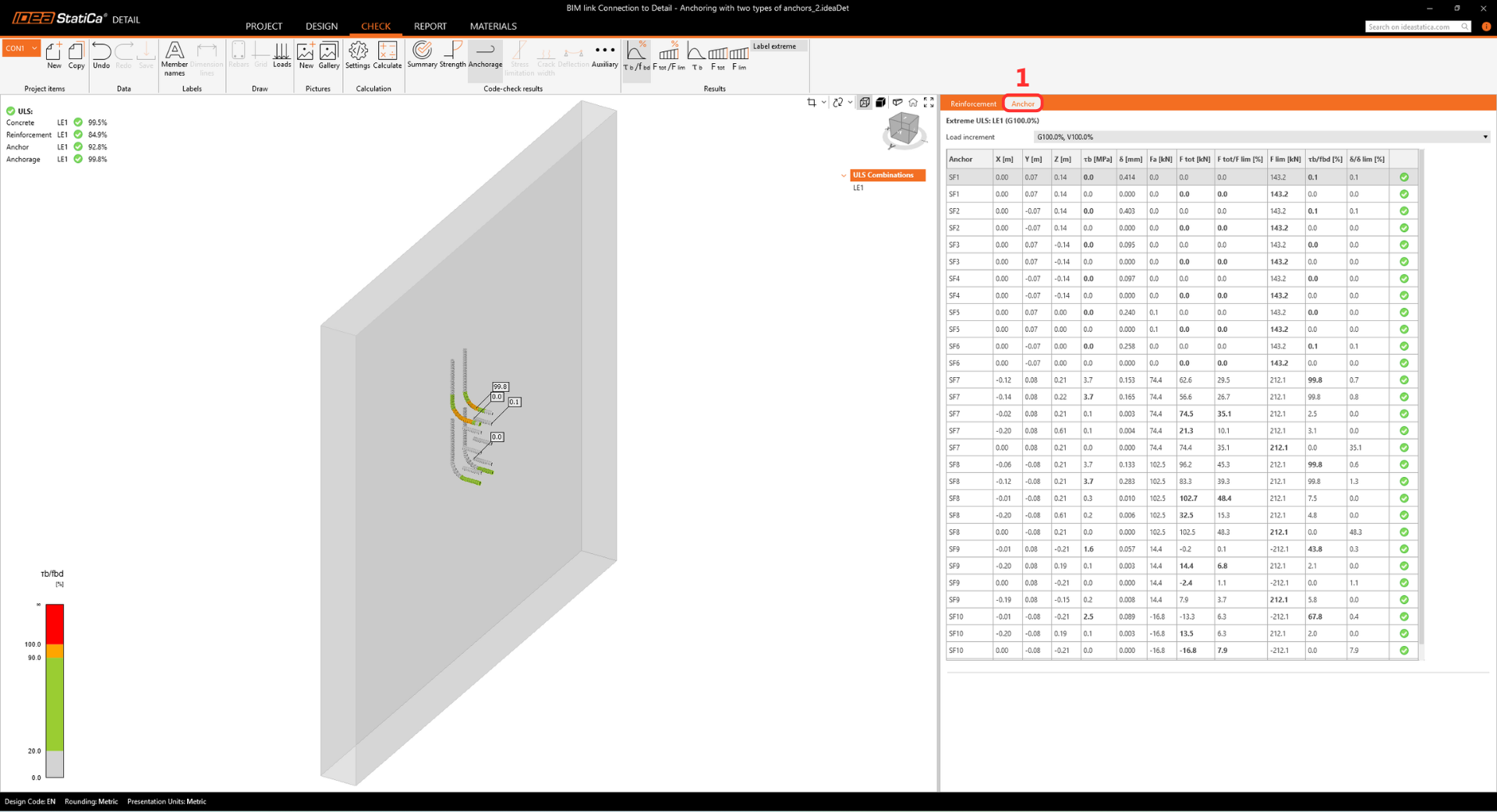This screenshot has width=1497, height=812.
Task: Open calculation Settings
Action: click(x=358, y=55)
